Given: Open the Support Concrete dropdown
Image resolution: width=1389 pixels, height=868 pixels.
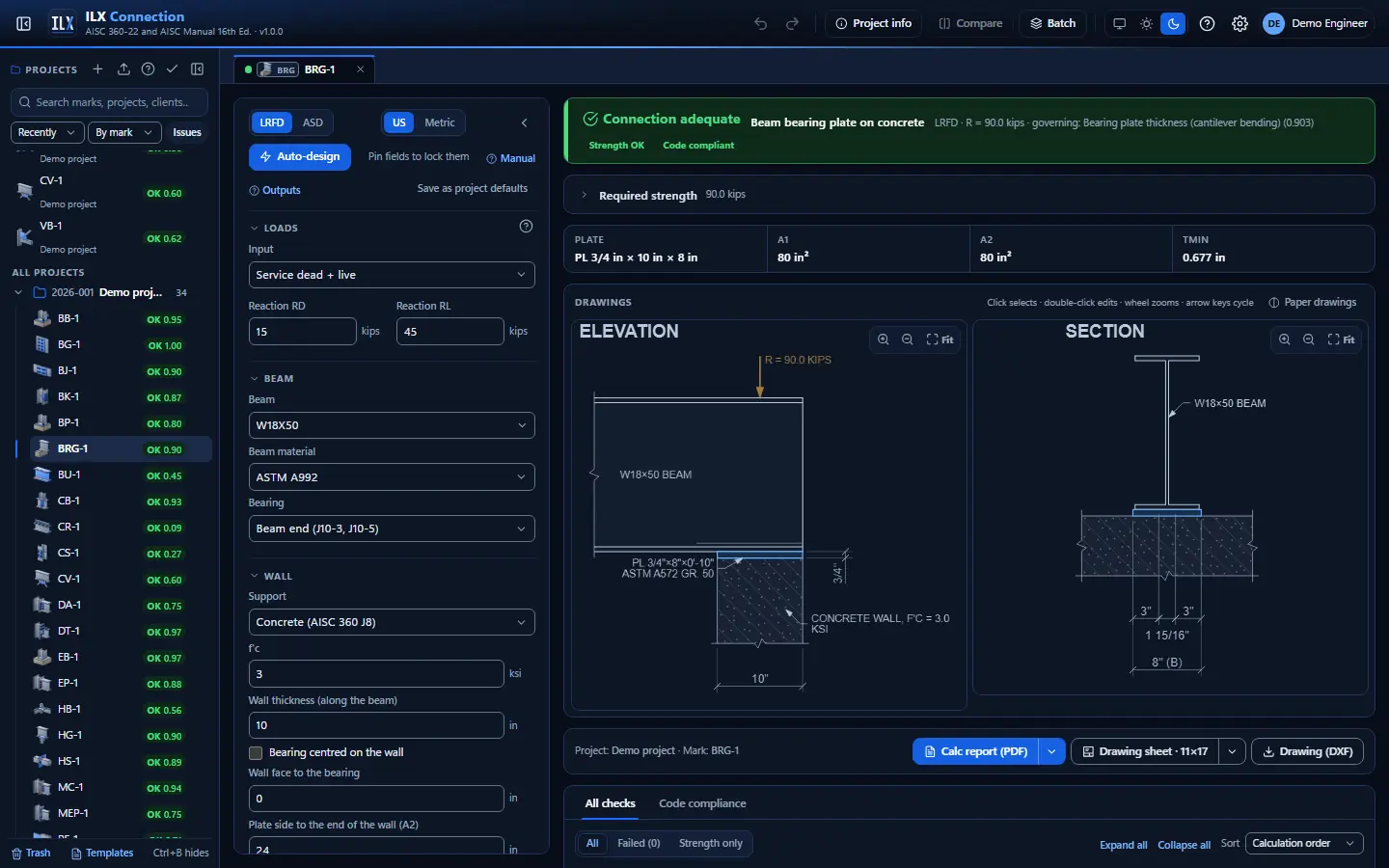Looking at the screenshot, I should [391, 622].
